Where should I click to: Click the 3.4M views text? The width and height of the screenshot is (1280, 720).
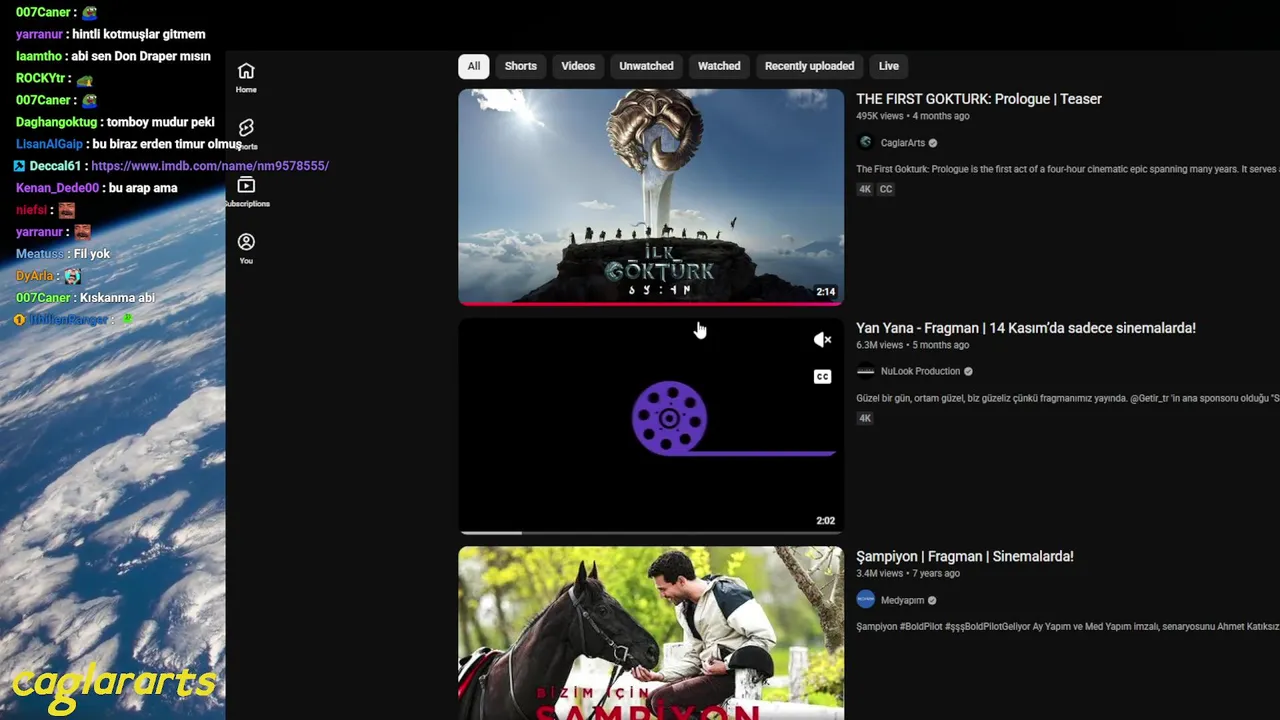[x=880, y=574]
